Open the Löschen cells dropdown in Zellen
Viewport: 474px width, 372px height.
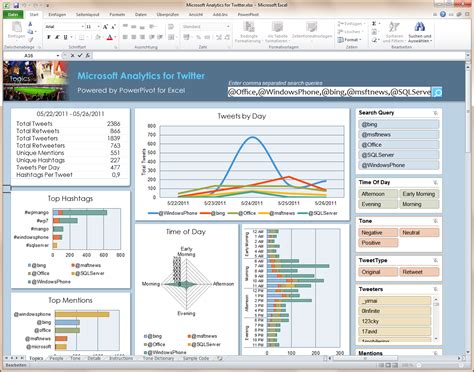point(349,32)
